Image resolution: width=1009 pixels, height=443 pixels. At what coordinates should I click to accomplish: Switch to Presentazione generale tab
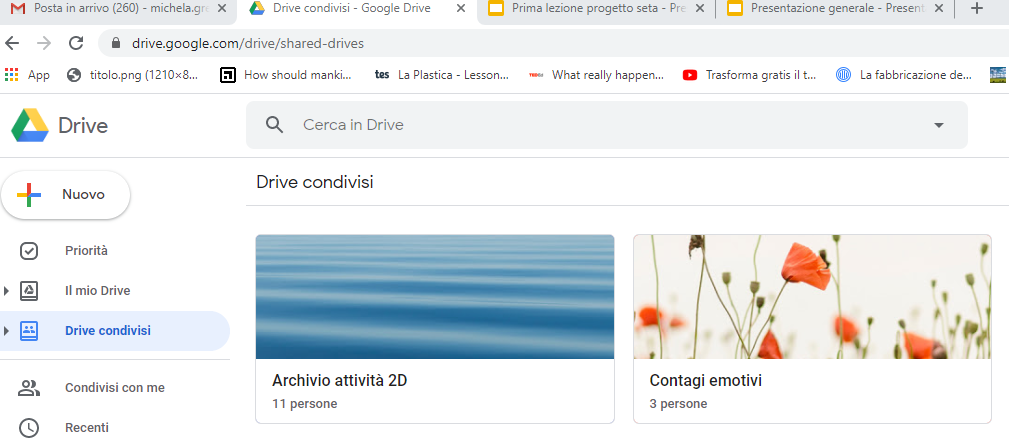pos(833,9)
